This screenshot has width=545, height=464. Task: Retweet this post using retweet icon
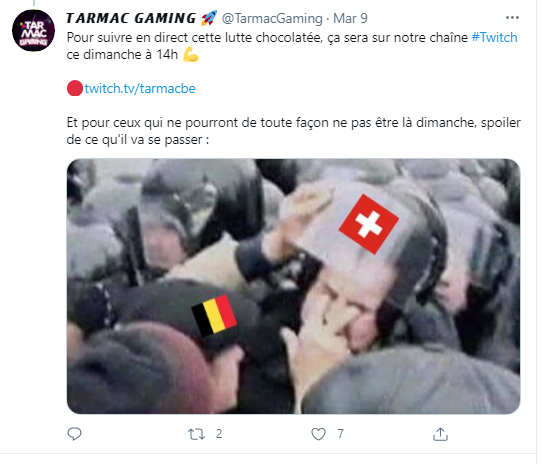tap(196, 434)
